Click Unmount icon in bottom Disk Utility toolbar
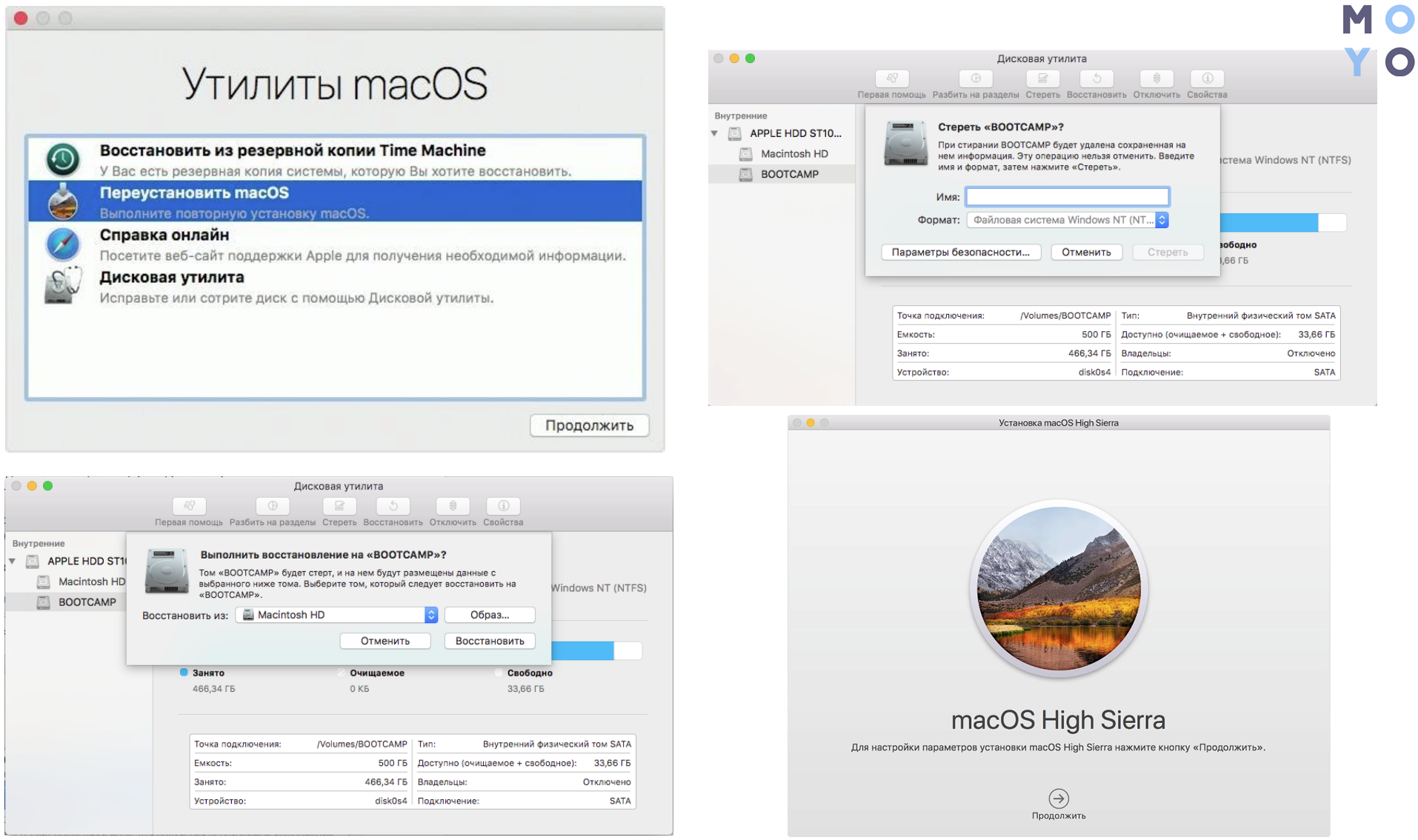This screenshot has height=840, width=1418. 453,506
